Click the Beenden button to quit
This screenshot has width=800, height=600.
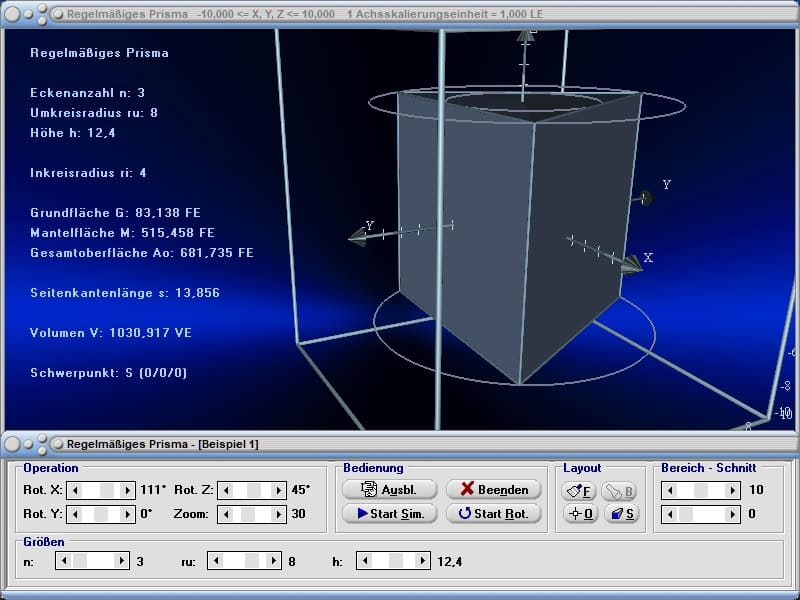click(x=493, y=489)
